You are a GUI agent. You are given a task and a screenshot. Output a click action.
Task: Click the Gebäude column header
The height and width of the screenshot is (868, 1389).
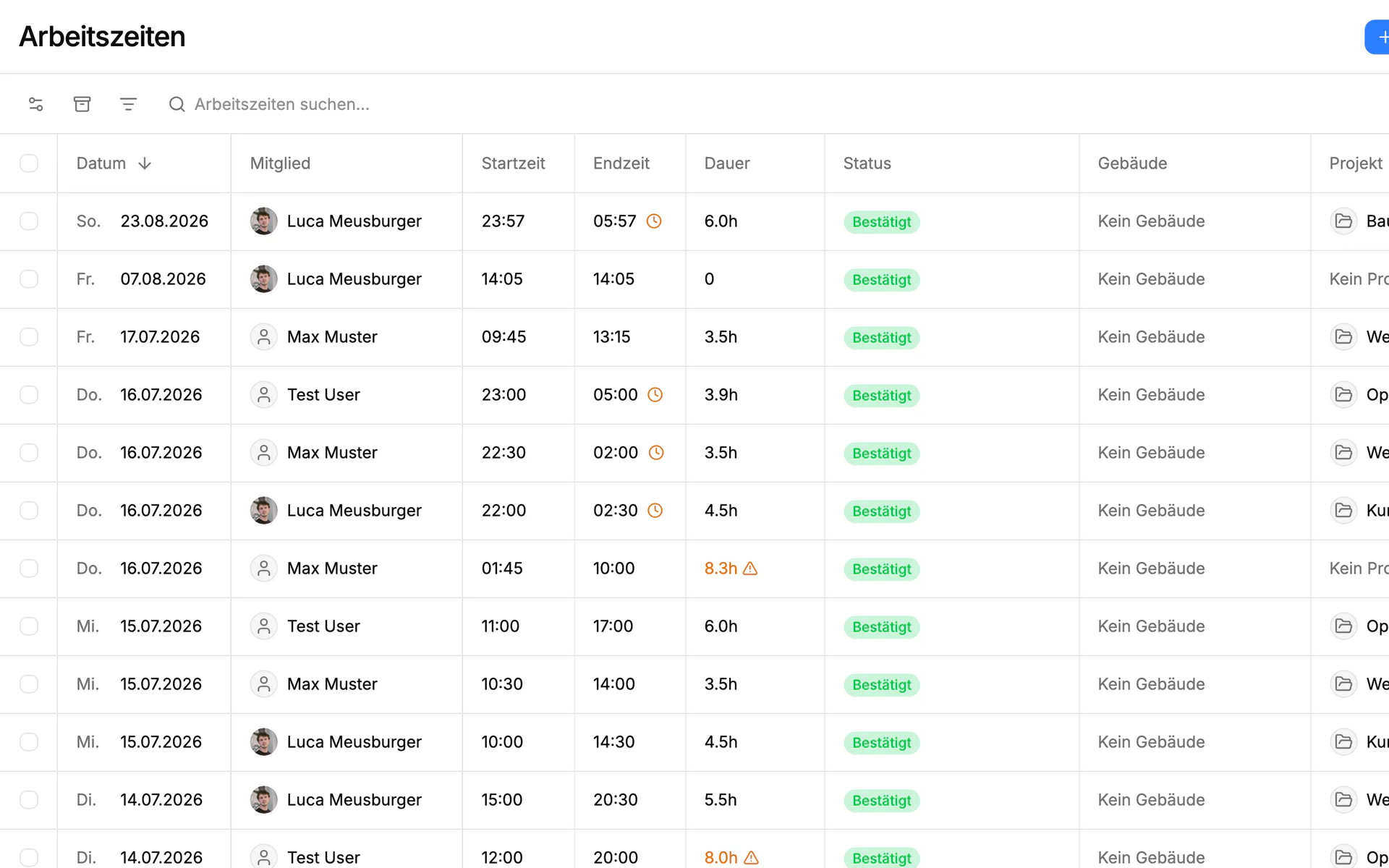(1132, 163)
